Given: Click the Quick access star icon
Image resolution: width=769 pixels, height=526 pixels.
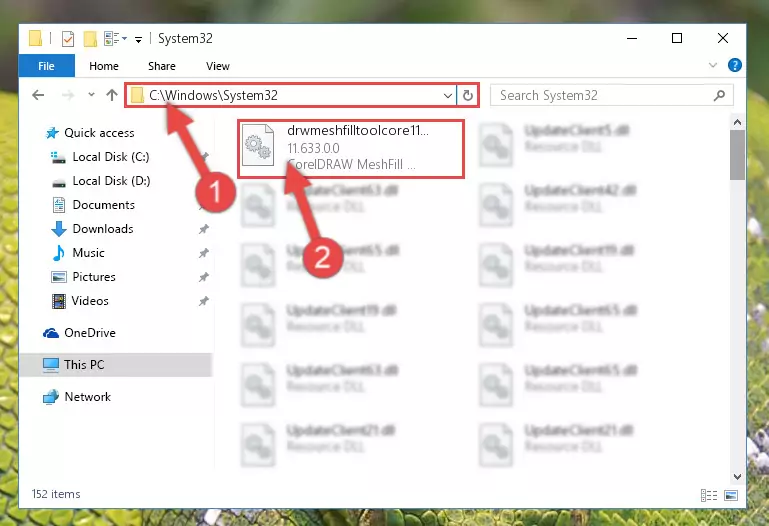Looking at the screenshot, I should click(x=52, y=133).
